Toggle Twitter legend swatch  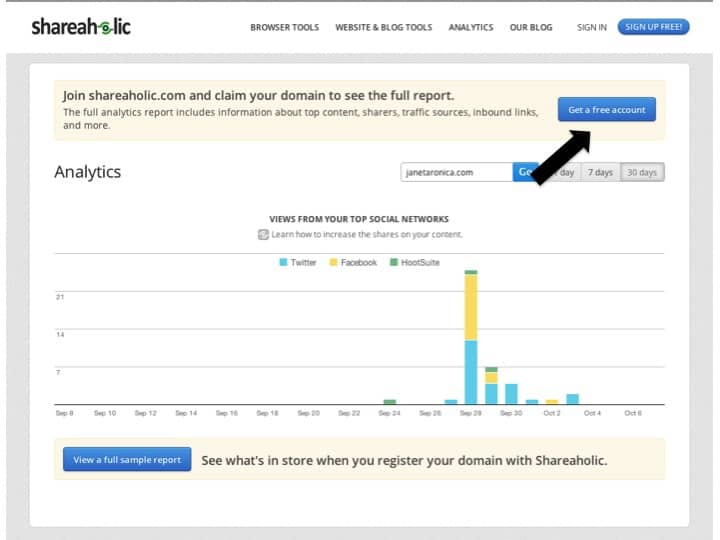pyautogui.click(x=283, y=262)
